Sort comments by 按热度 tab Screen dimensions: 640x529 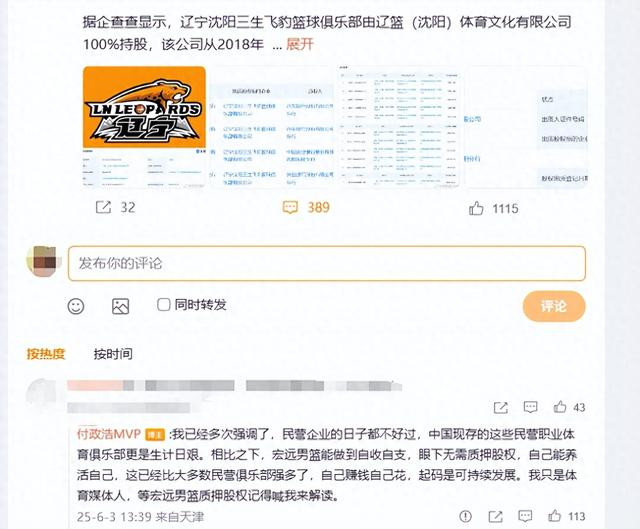tap(46, 353)
